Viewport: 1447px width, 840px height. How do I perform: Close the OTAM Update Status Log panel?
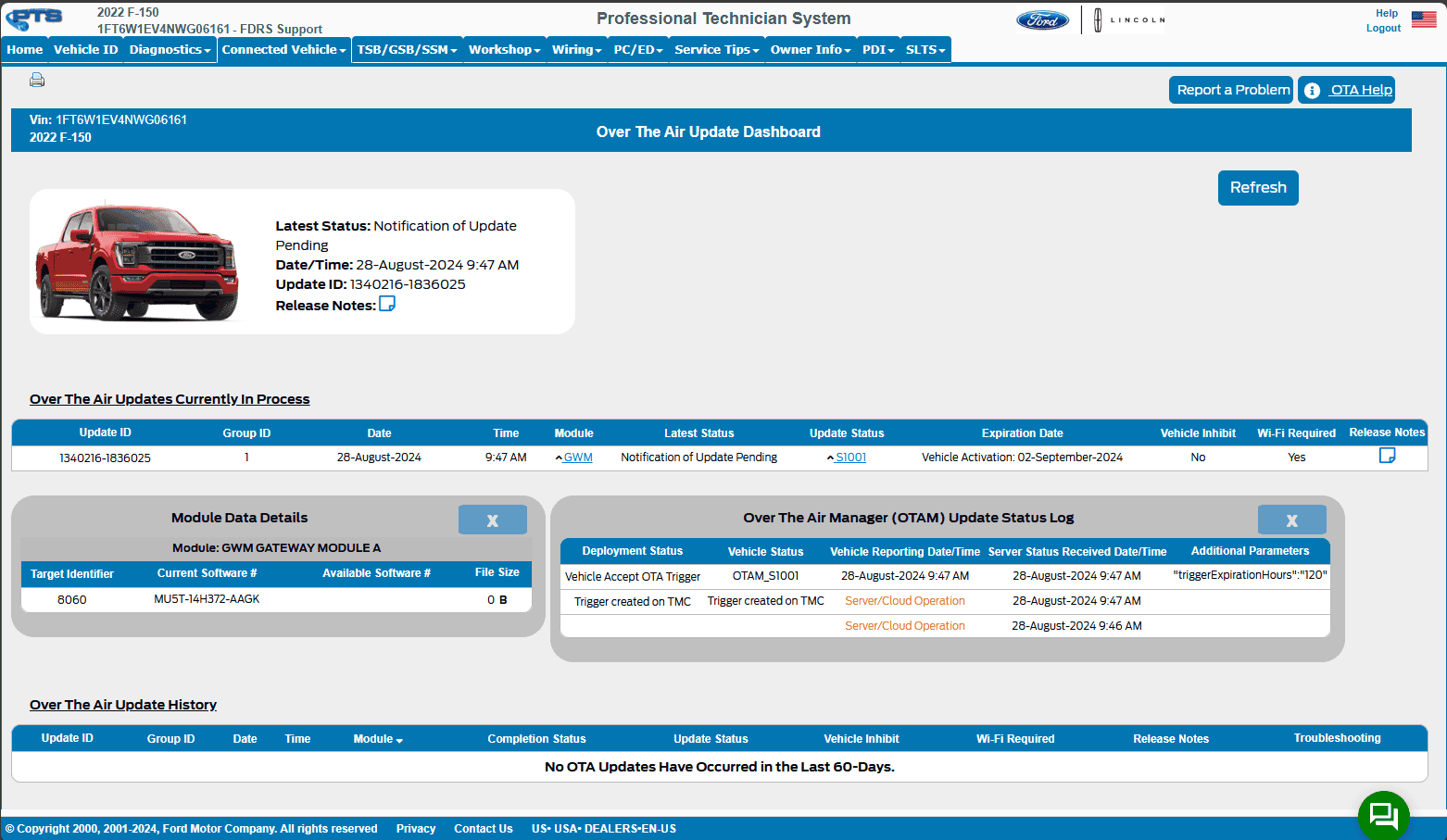pos(1291,520)
